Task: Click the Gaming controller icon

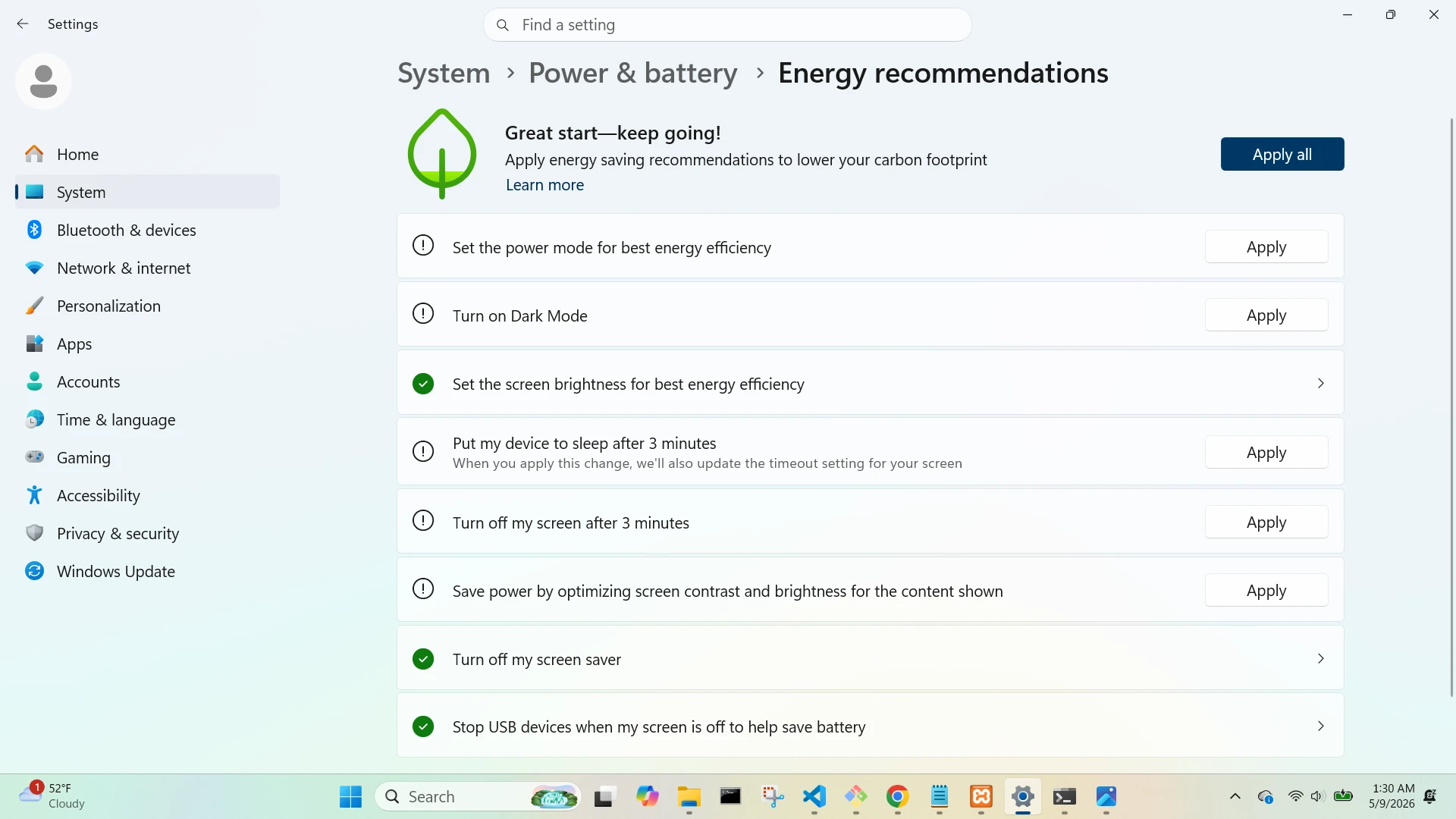Action: 34,457
